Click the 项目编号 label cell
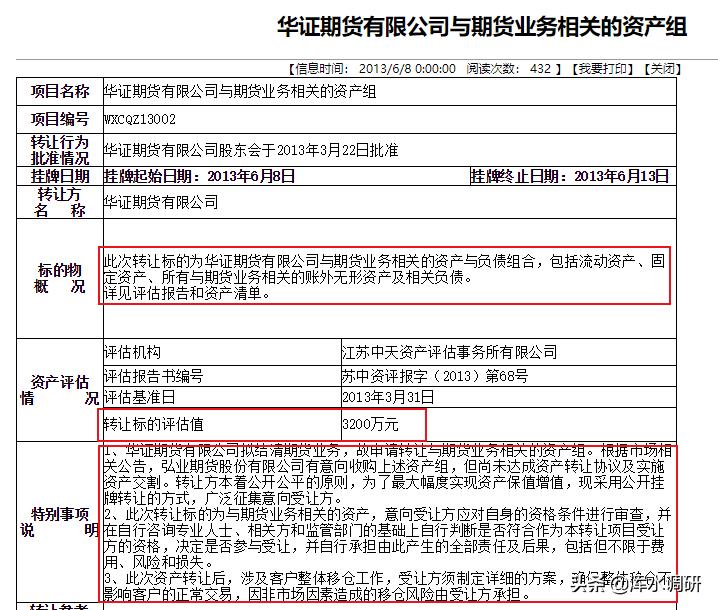The width and height of the screenshot is (718, 610). click(x=60, y=120)
